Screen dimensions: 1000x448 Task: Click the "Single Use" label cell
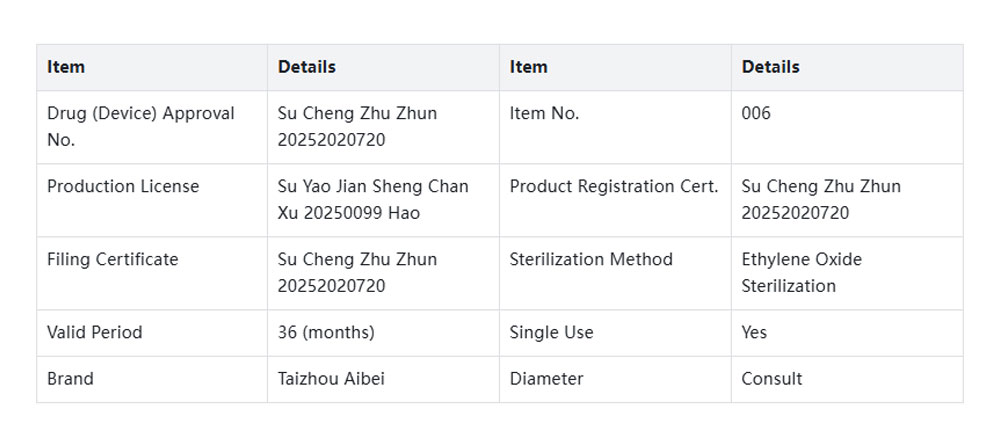pos(551,332)
